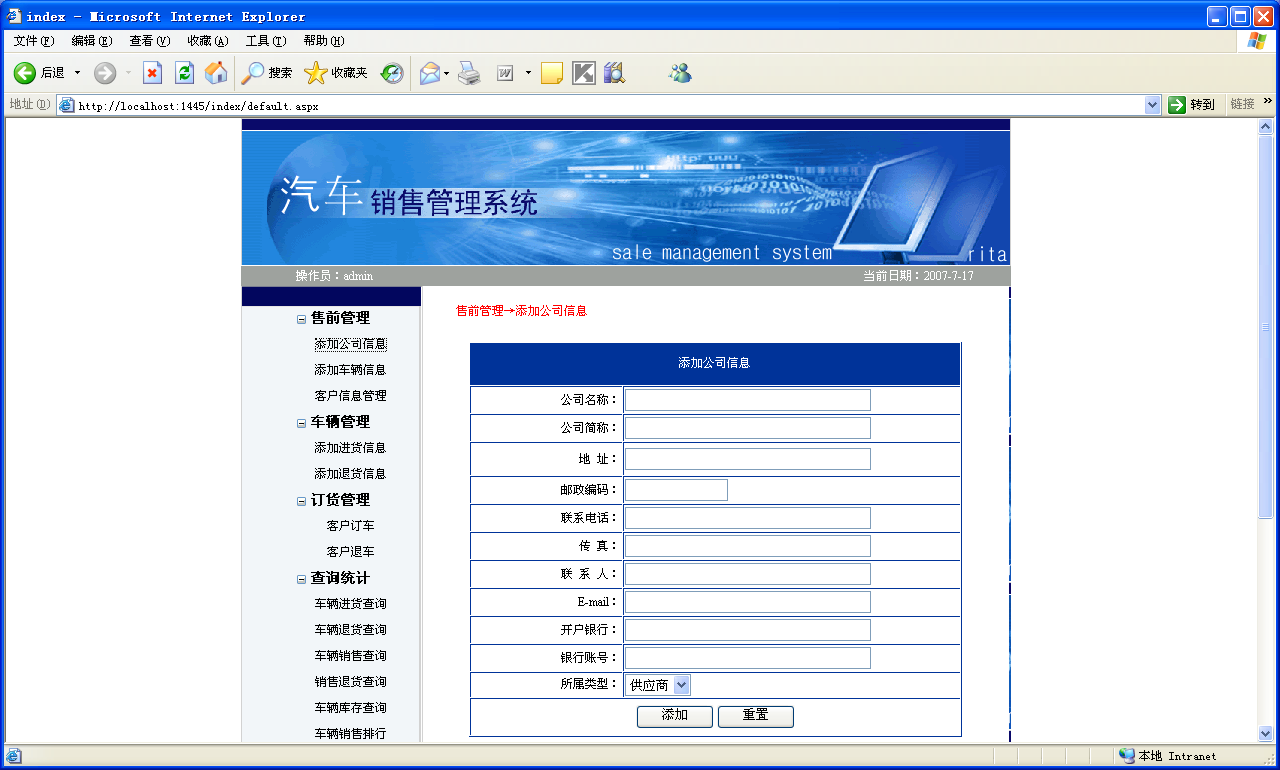1280x770 pixels.
Task: Click the 添加 submit button
Action: pos(675,716)
